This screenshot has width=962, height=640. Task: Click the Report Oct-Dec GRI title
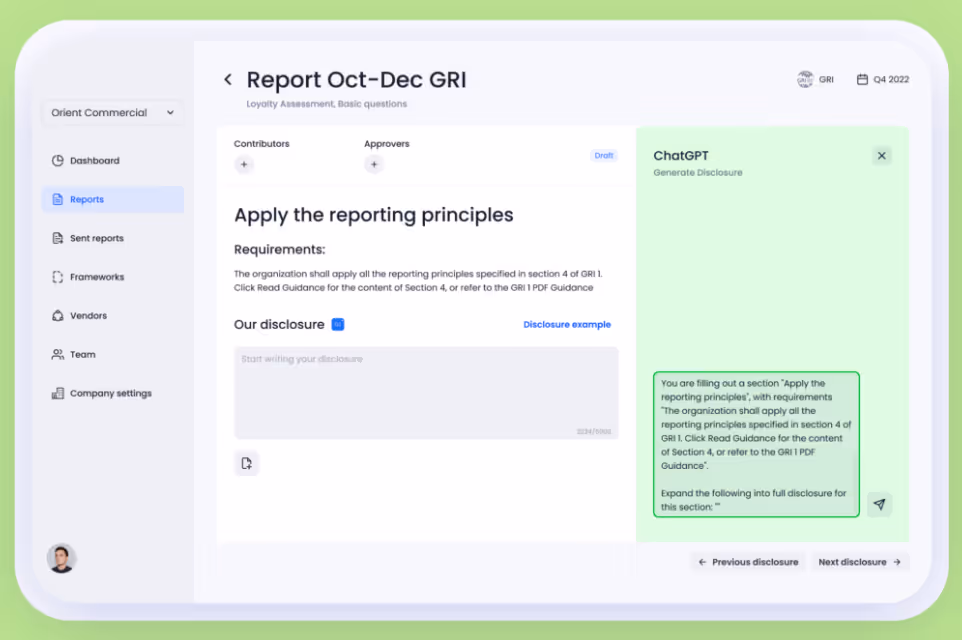coord(356,80)
